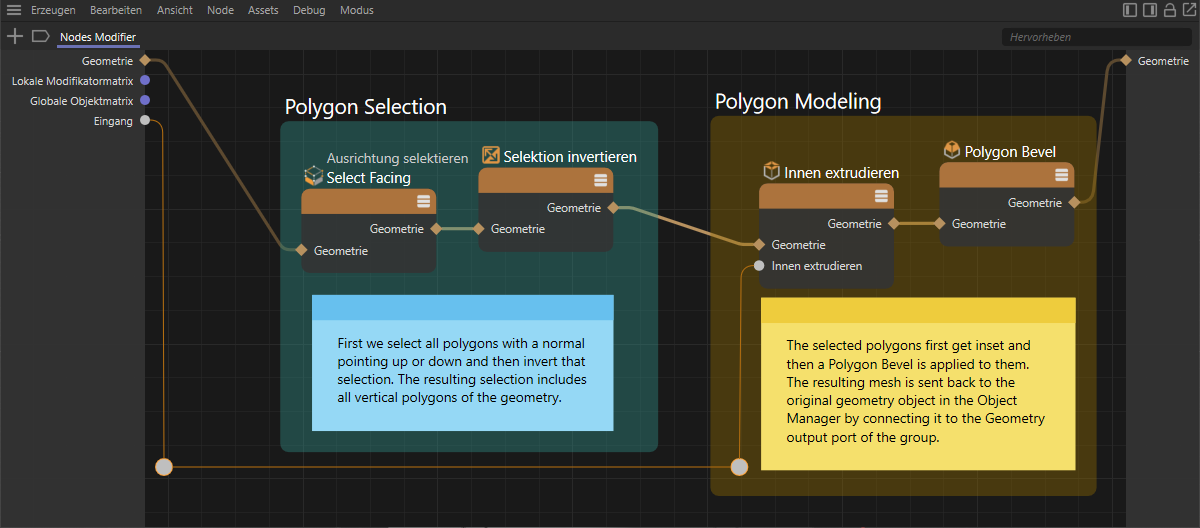Select the Polygon Selection group title
Image resolution: width=1200 pixels, height=528 pixels.
pyautogui.click(x=365, y=107)
